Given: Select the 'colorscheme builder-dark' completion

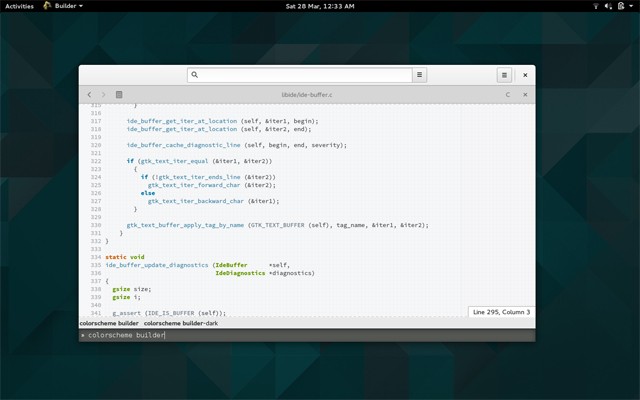Looking at the screenshot, I should [181, 324].
